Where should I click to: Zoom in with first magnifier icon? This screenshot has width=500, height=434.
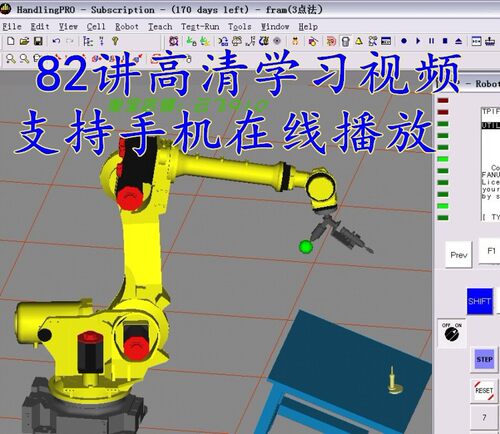click(11, 59)
